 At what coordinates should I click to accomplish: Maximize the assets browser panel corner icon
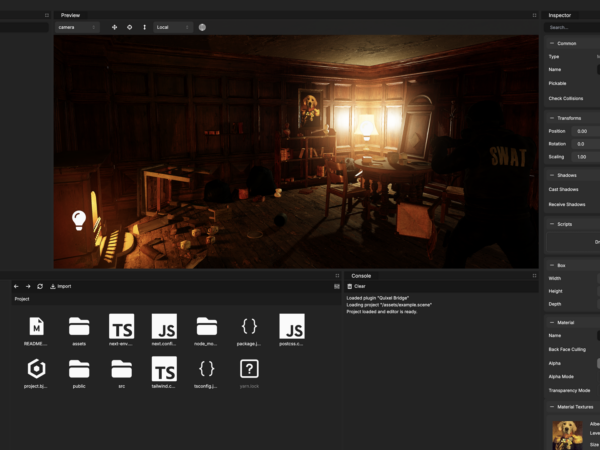coord(337,276)
